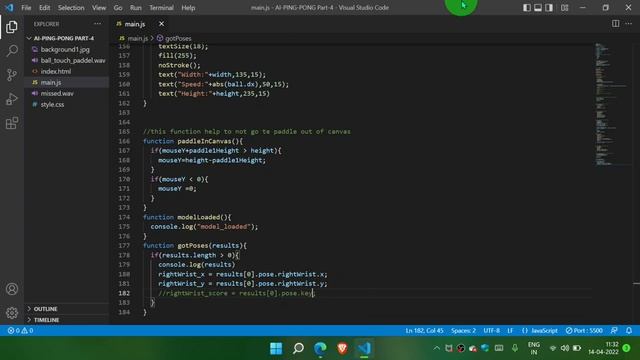Open index.html in the explorer
The height and width of the screenshot is (360, 640).
point(56,71)
